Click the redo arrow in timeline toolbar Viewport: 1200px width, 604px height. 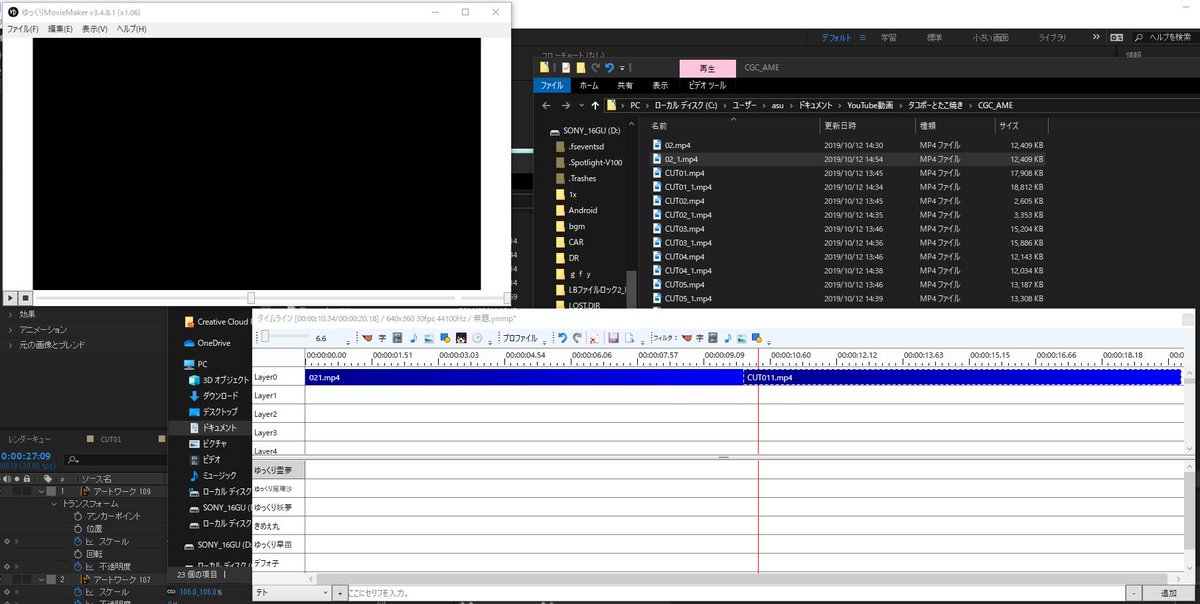(x=577, y=338)
